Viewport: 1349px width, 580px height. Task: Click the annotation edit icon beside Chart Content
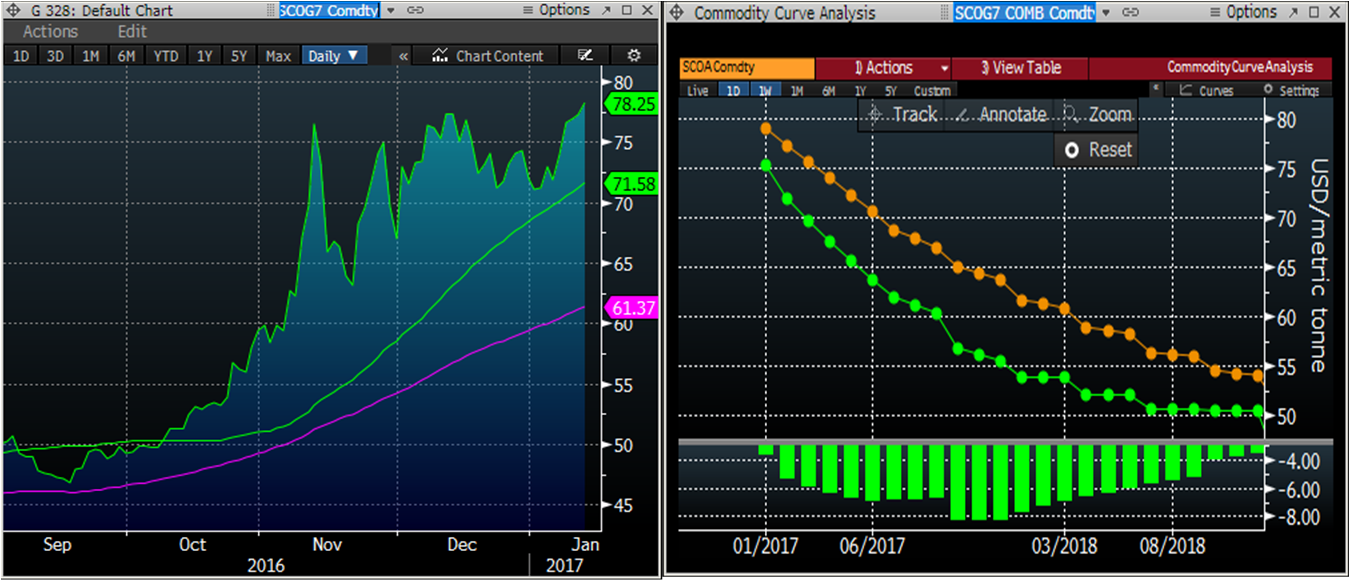click(x=586, y=56)
